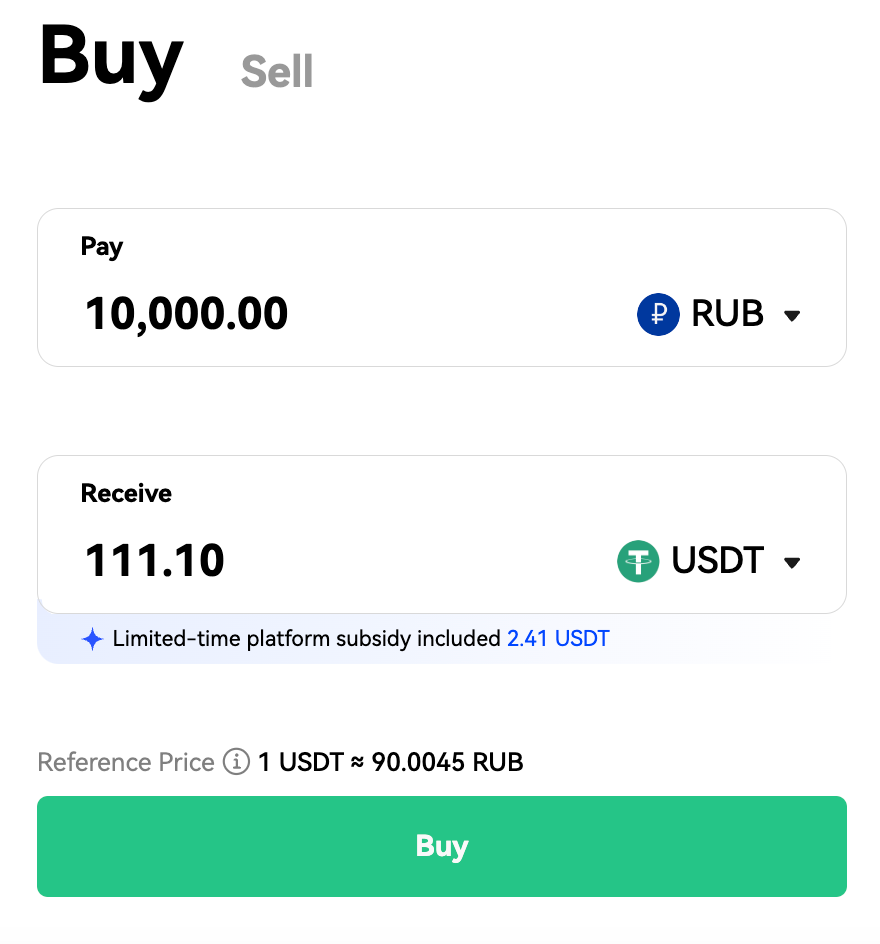880x944 pixels.
Task: Switch to the Sell tab
Action: coord(277,72)
